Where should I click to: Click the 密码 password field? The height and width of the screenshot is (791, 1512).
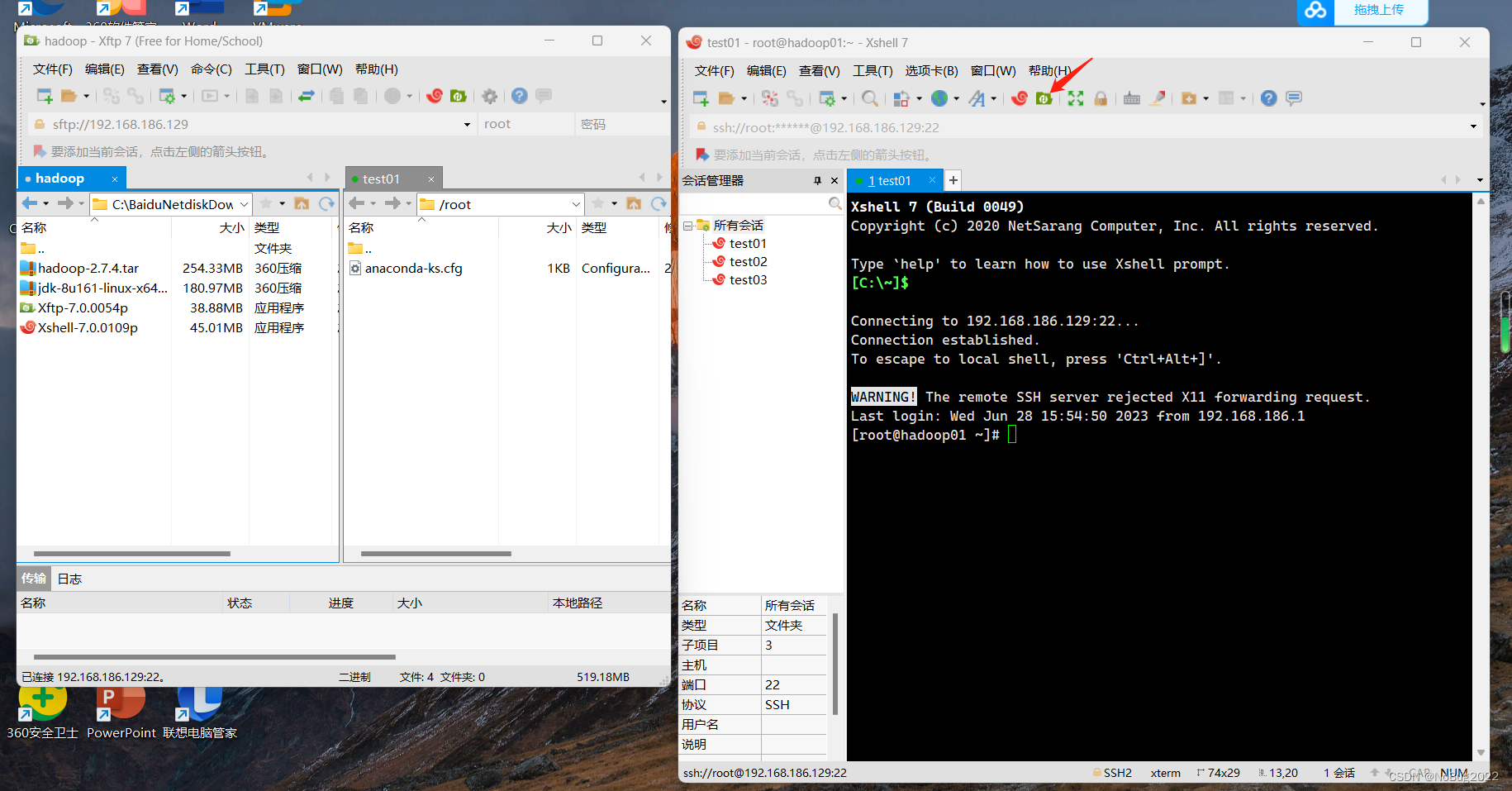(621, 125)
